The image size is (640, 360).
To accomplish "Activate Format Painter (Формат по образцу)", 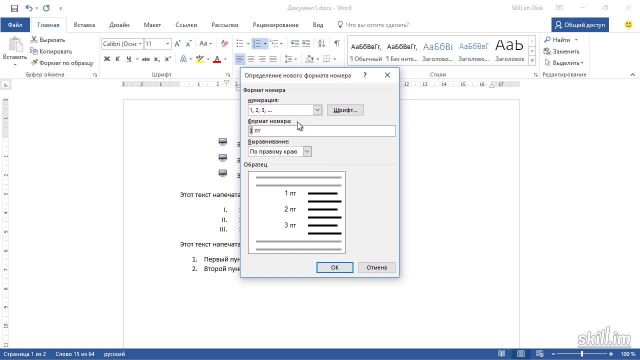I will pyautogui.click(x=62, y=63).
